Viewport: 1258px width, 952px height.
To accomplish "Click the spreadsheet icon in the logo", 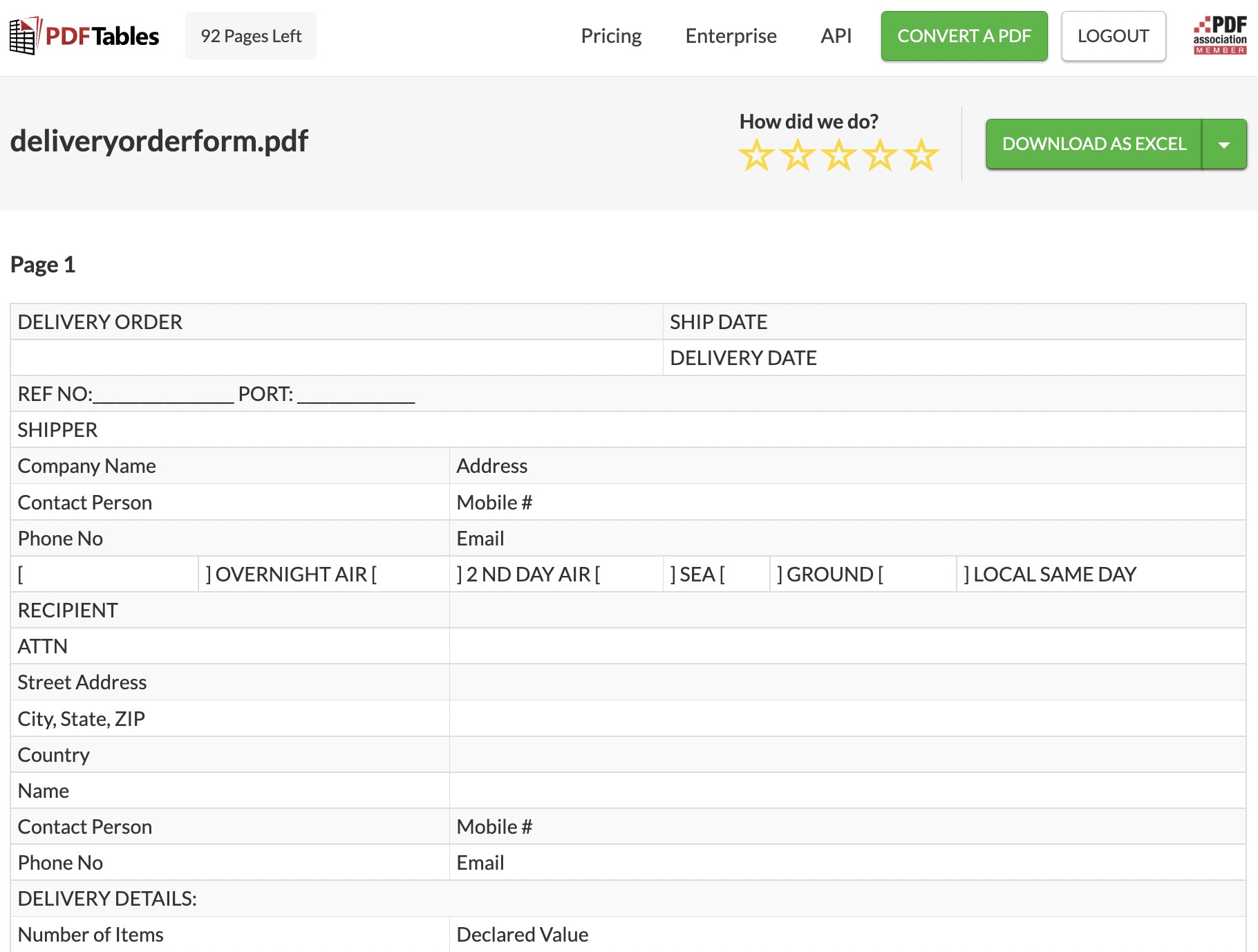I will click(x=22, y=36).
